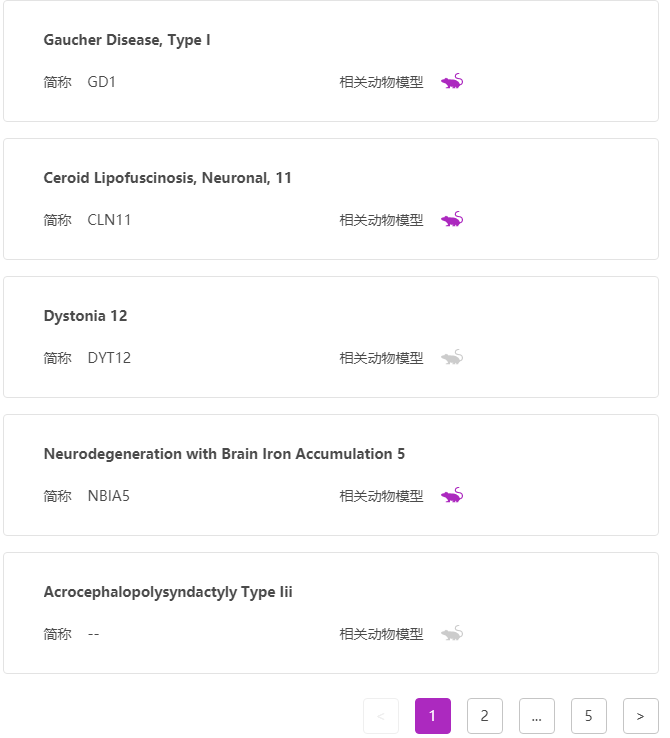Click the previous page arrow
The height and width of the screenshot is (738, 670).
pyautogui.click(x=381, y=716)
